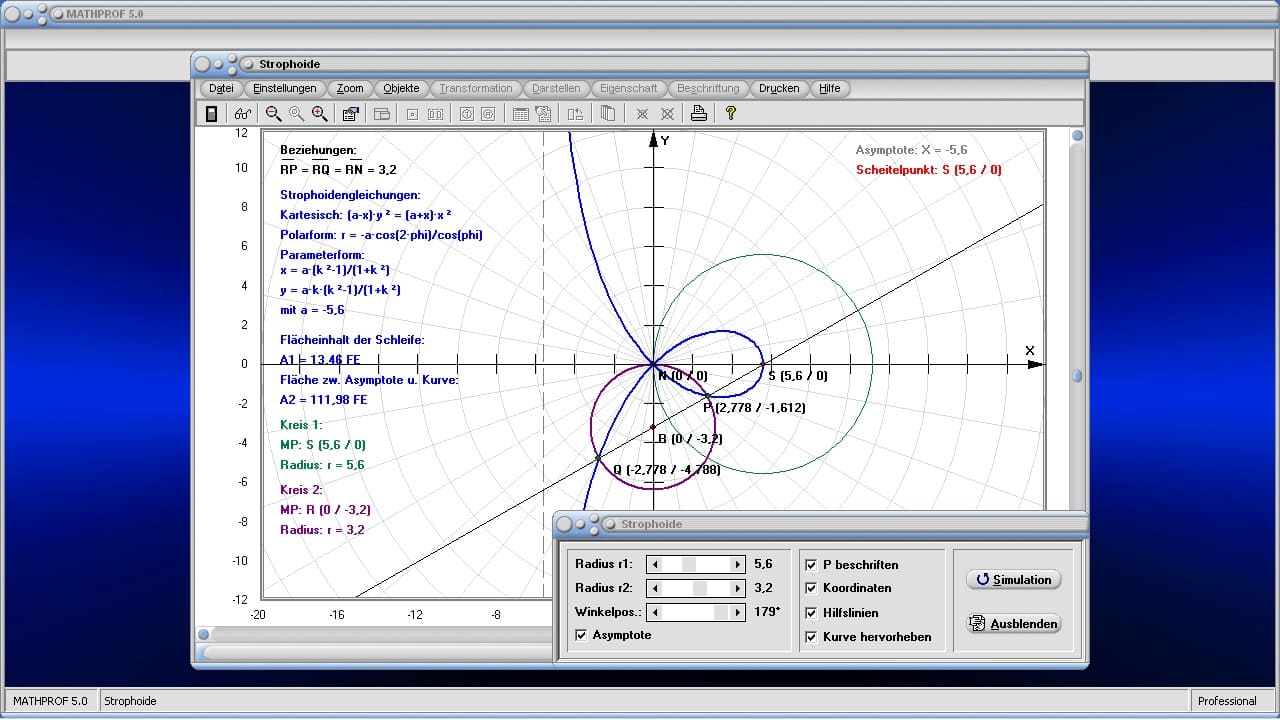
Task: Click the yellow question mark help icon
Action: point(731,114)
